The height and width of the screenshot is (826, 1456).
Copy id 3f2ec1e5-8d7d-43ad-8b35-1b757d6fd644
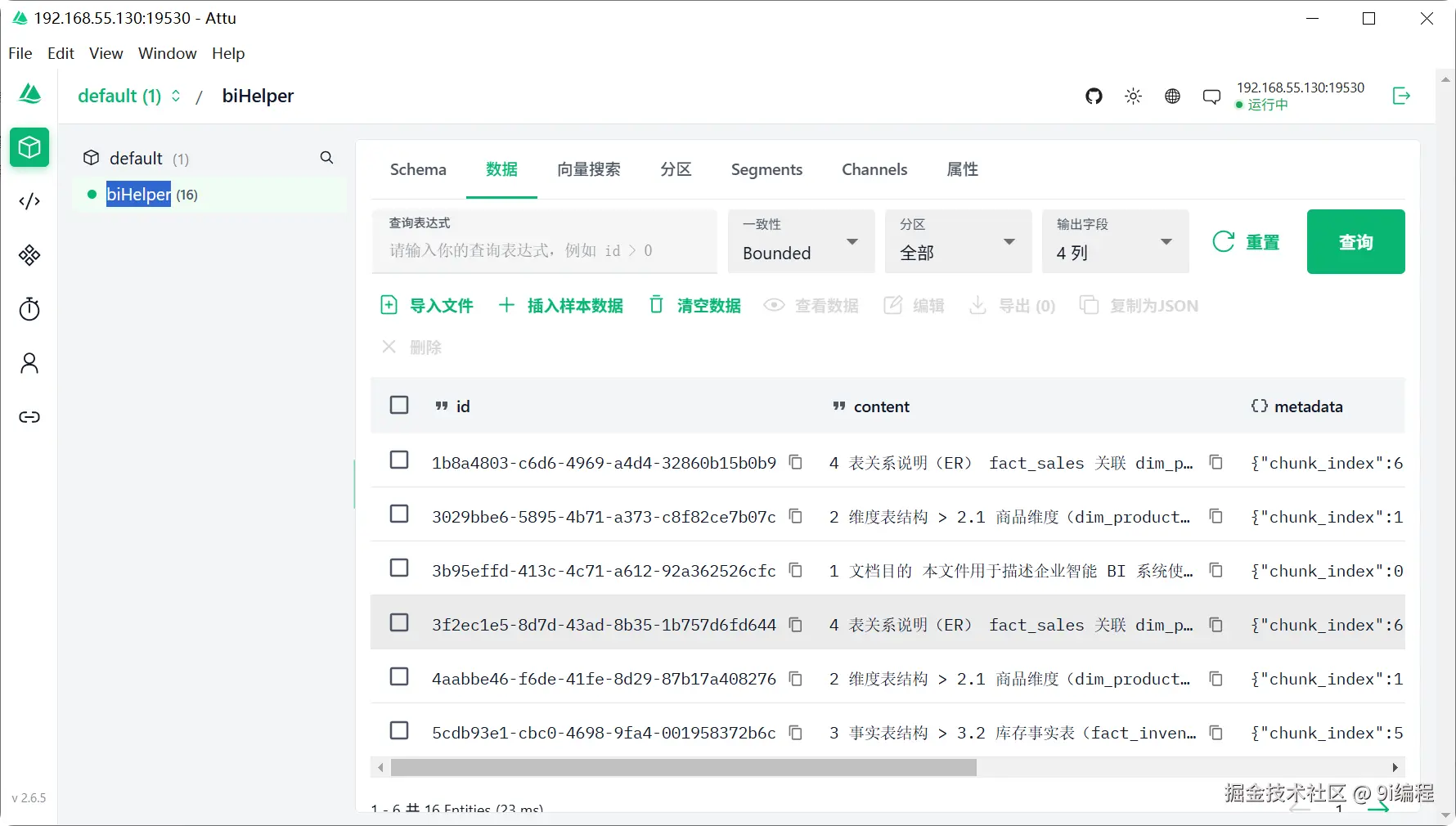pos(795,624)
